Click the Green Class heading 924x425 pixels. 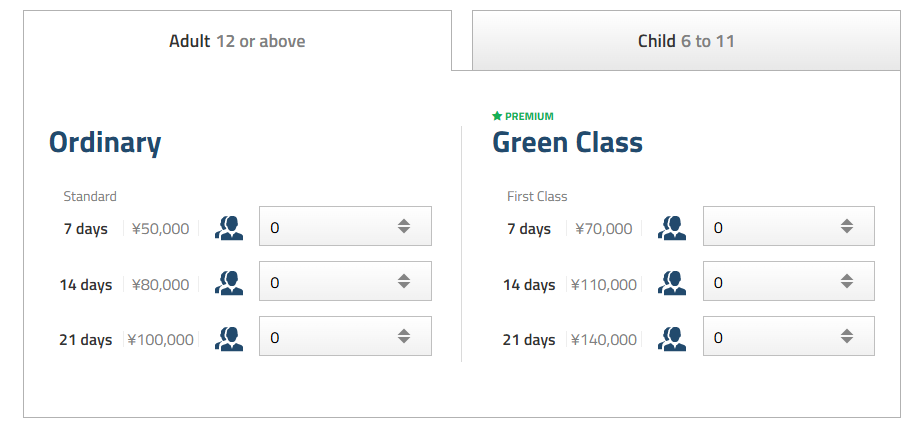point(567,143)
